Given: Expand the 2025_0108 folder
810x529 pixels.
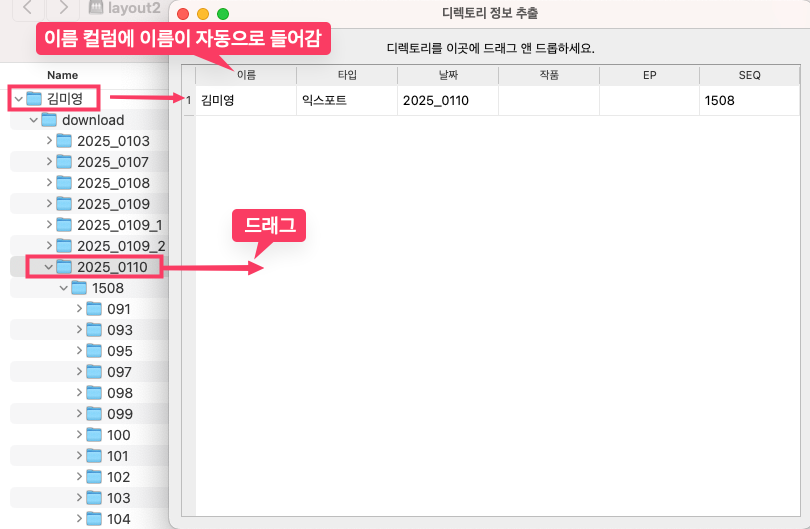Looking at the screenshot, I should click(49, 183).
